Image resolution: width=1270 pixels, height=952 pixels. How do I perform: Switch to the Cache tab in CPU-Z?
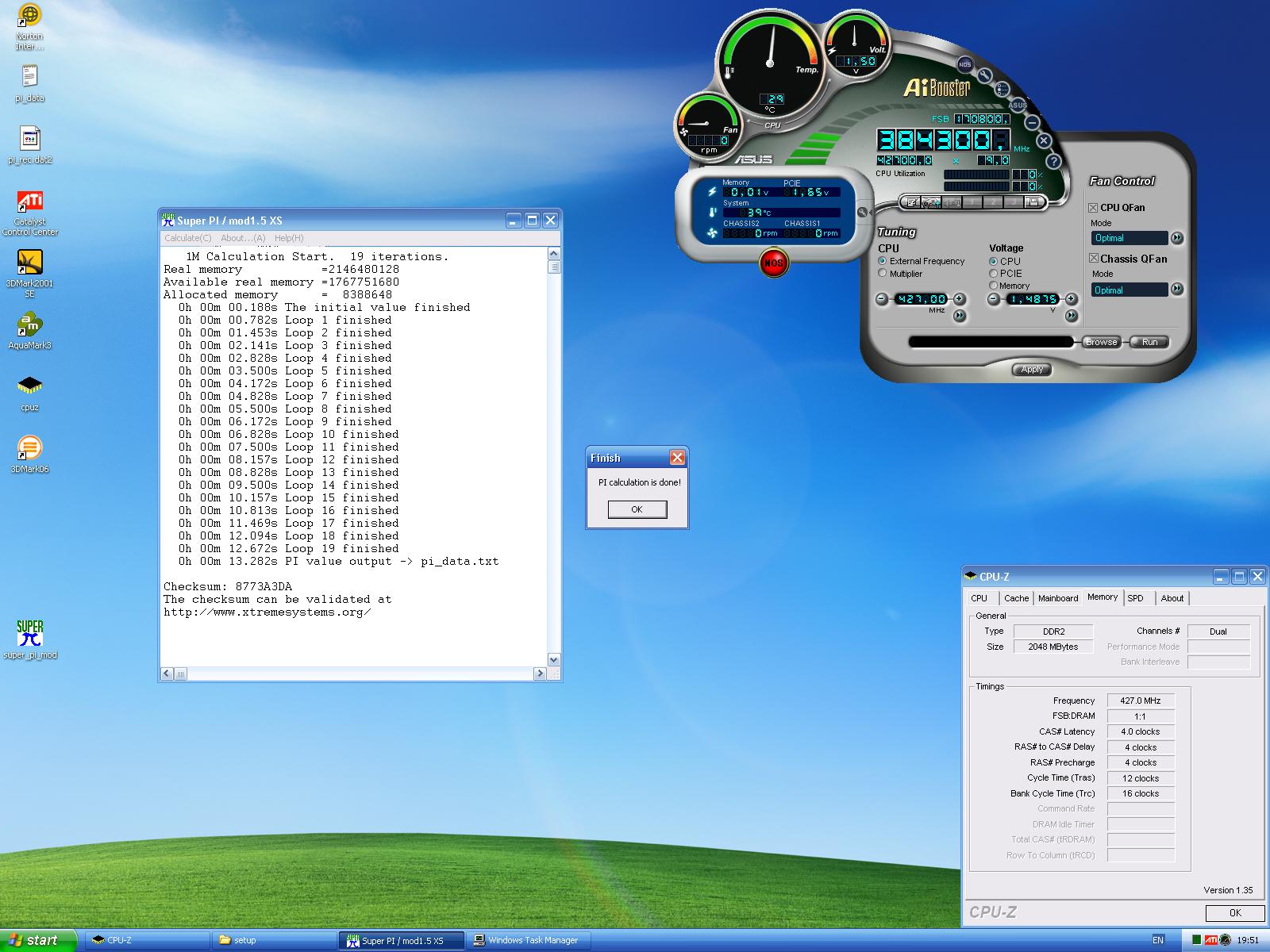pyautogui.click(x=1016, y=598)
